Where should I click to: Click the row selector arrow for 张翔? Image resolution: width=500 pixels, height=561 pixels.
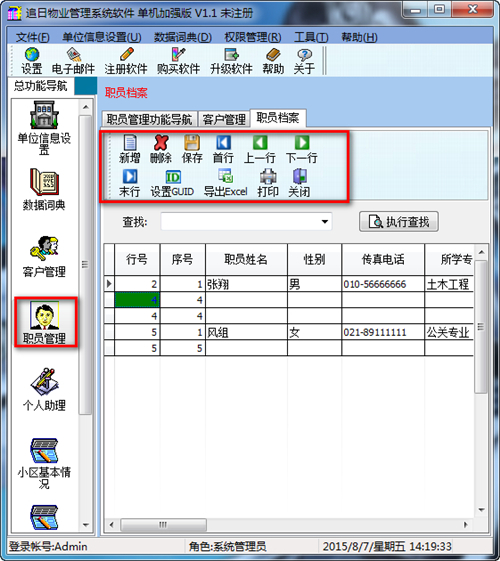tap(109, 284)
